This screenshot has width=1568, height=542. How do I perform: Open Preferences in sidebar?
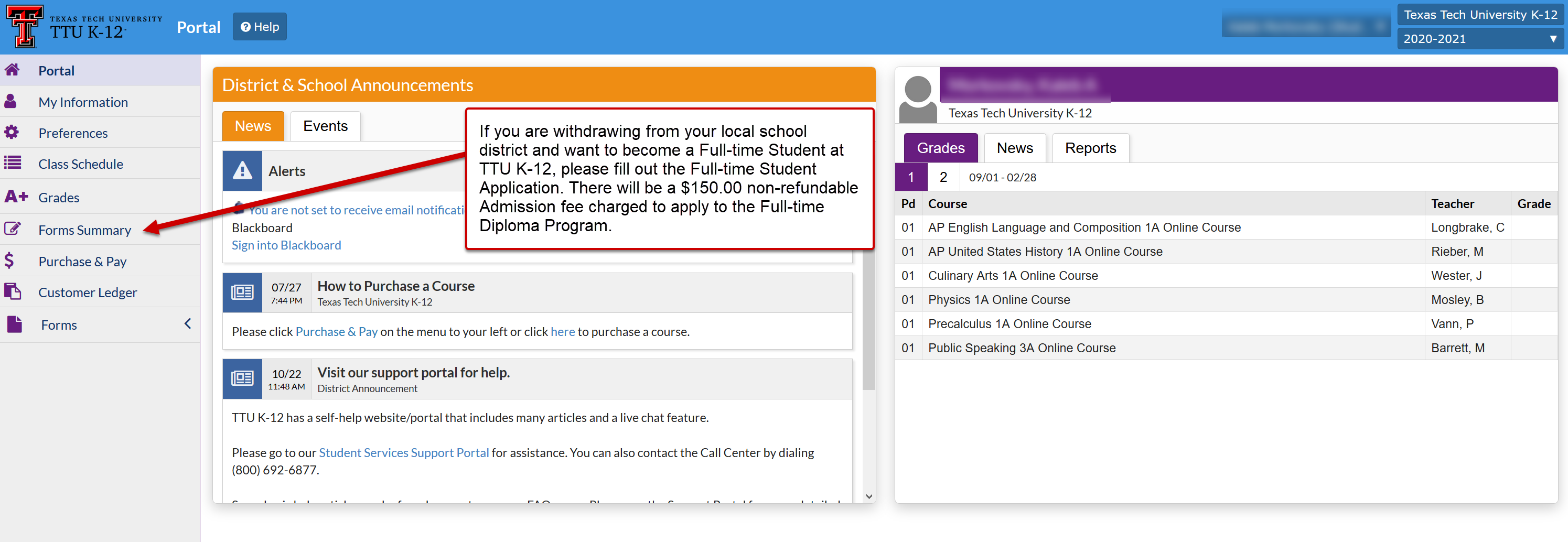(100, 133)
